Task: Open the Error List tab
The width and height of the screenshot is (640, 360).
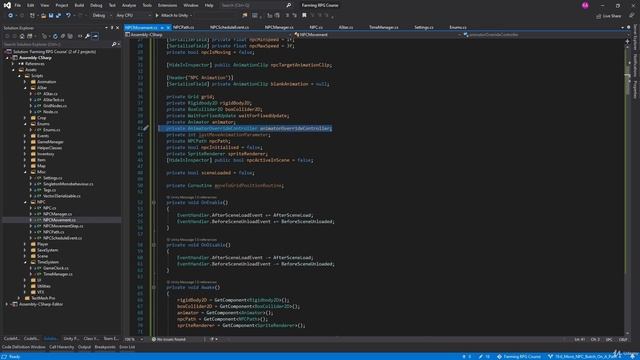Action: [x=127, y=347]
